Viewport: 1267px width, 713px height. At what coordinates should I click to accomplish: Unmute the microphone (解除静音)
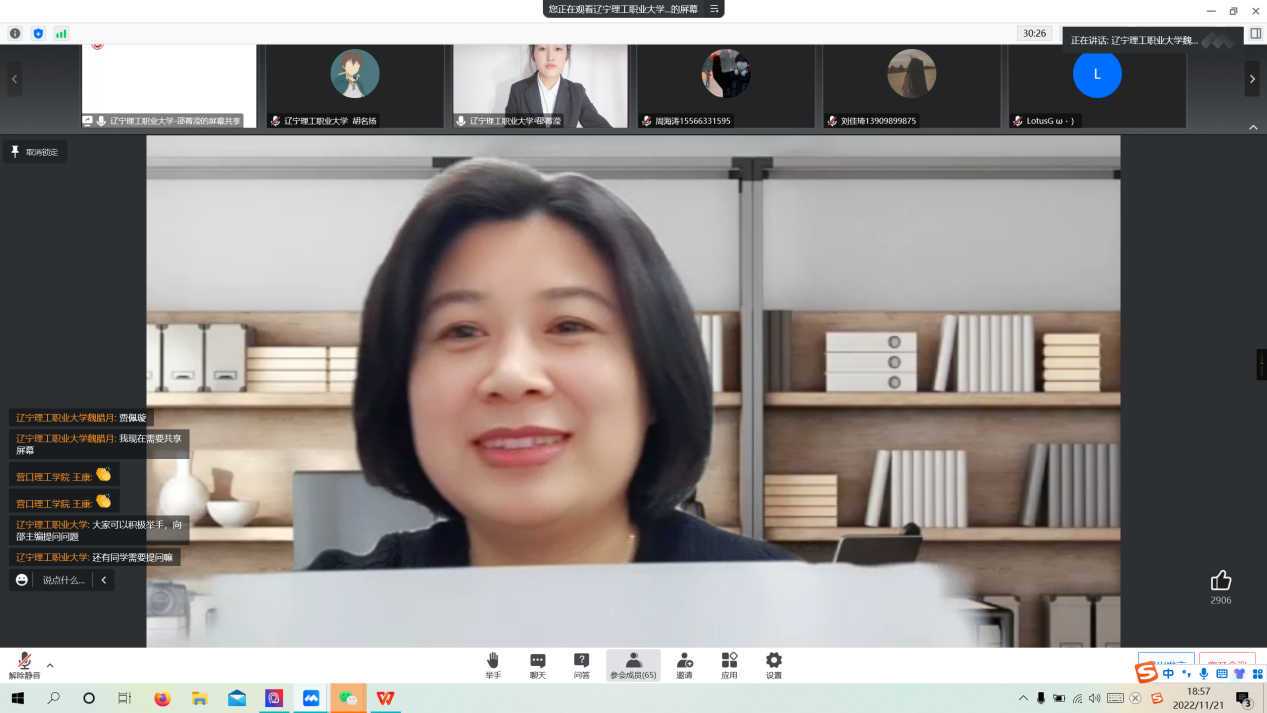point(24,664)
